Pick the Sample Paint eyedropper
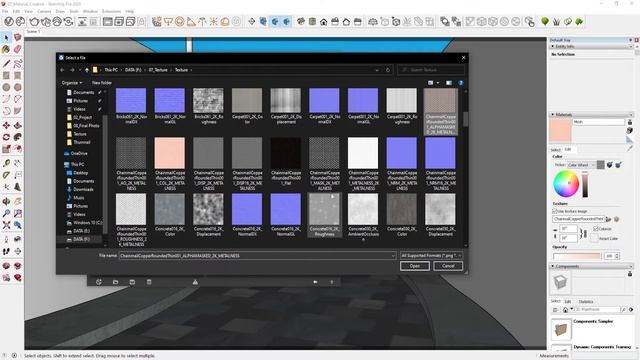 [630, 148]
